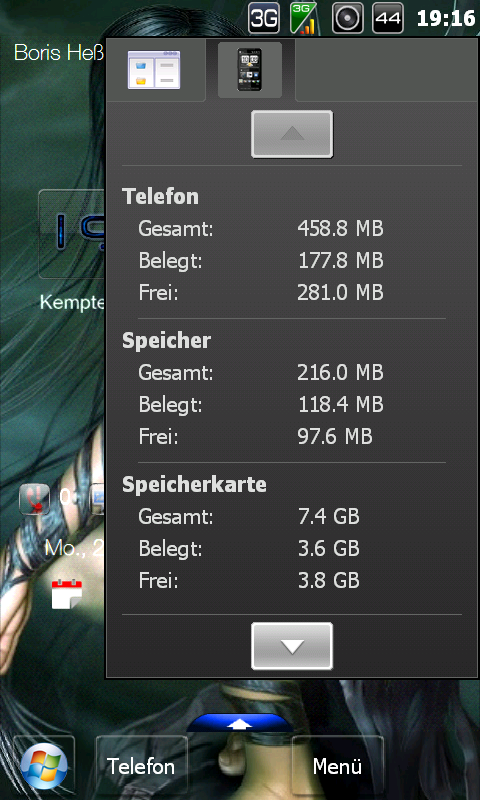480x800 pixels.
Task: Select the phone device info tab
Action: coord(250,70)
